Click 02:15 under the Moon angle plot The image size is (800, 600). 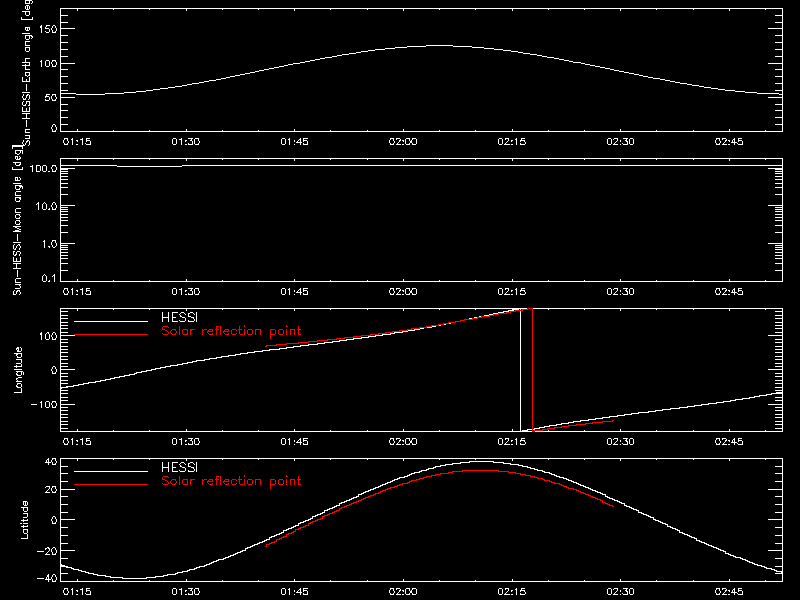pos(512,292)
